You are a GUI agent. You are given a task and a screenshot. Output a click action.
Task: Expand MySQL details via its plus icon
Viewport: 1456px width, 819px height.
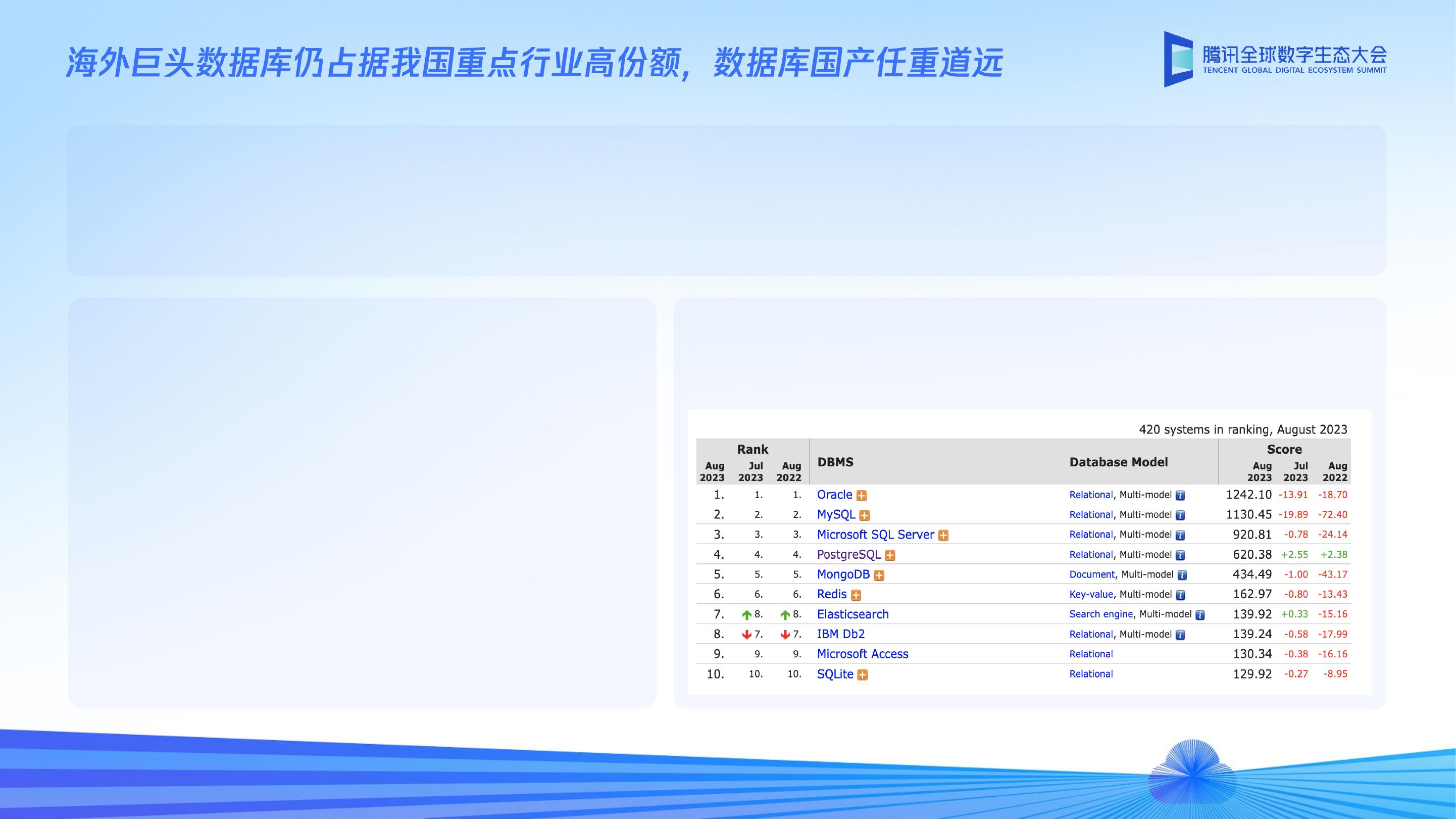pyautogui.click(x=864, y=515)
